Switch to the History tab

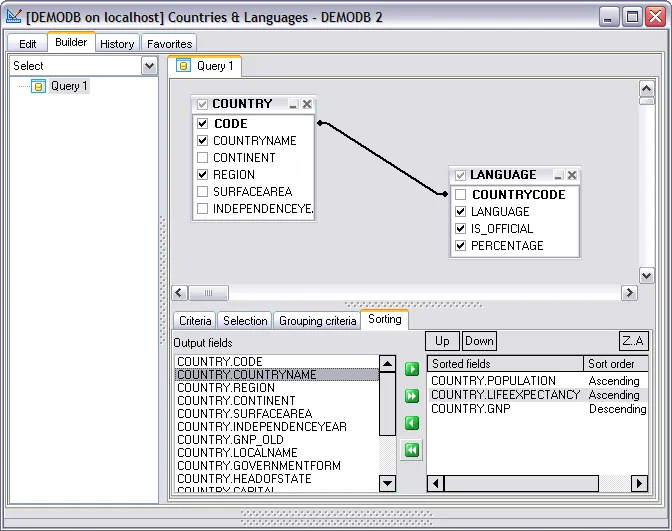[117, 44]
